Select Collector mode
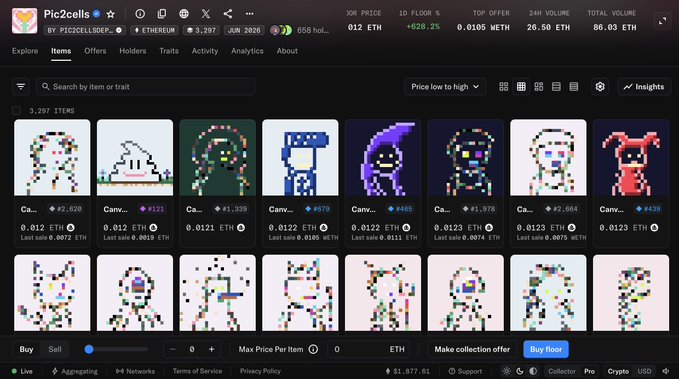The image size is (679, 379). tap(562, 371)
